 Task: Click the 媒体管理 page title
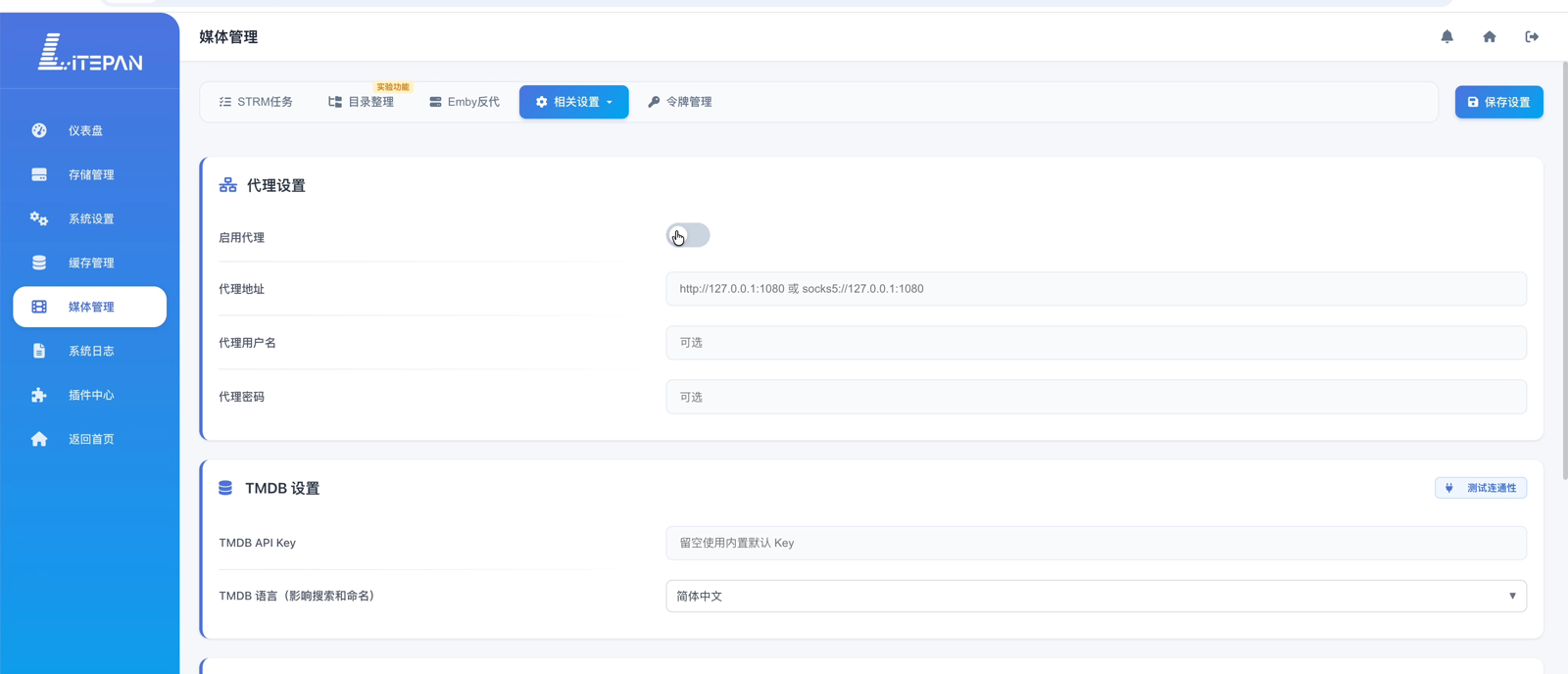pos(228,37)
